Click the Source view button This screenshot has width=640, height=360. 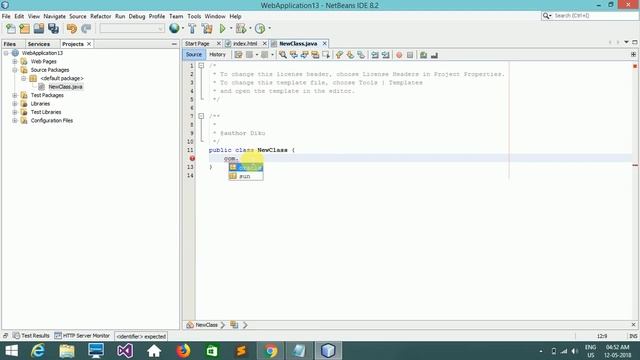click(x=193, y=55)
